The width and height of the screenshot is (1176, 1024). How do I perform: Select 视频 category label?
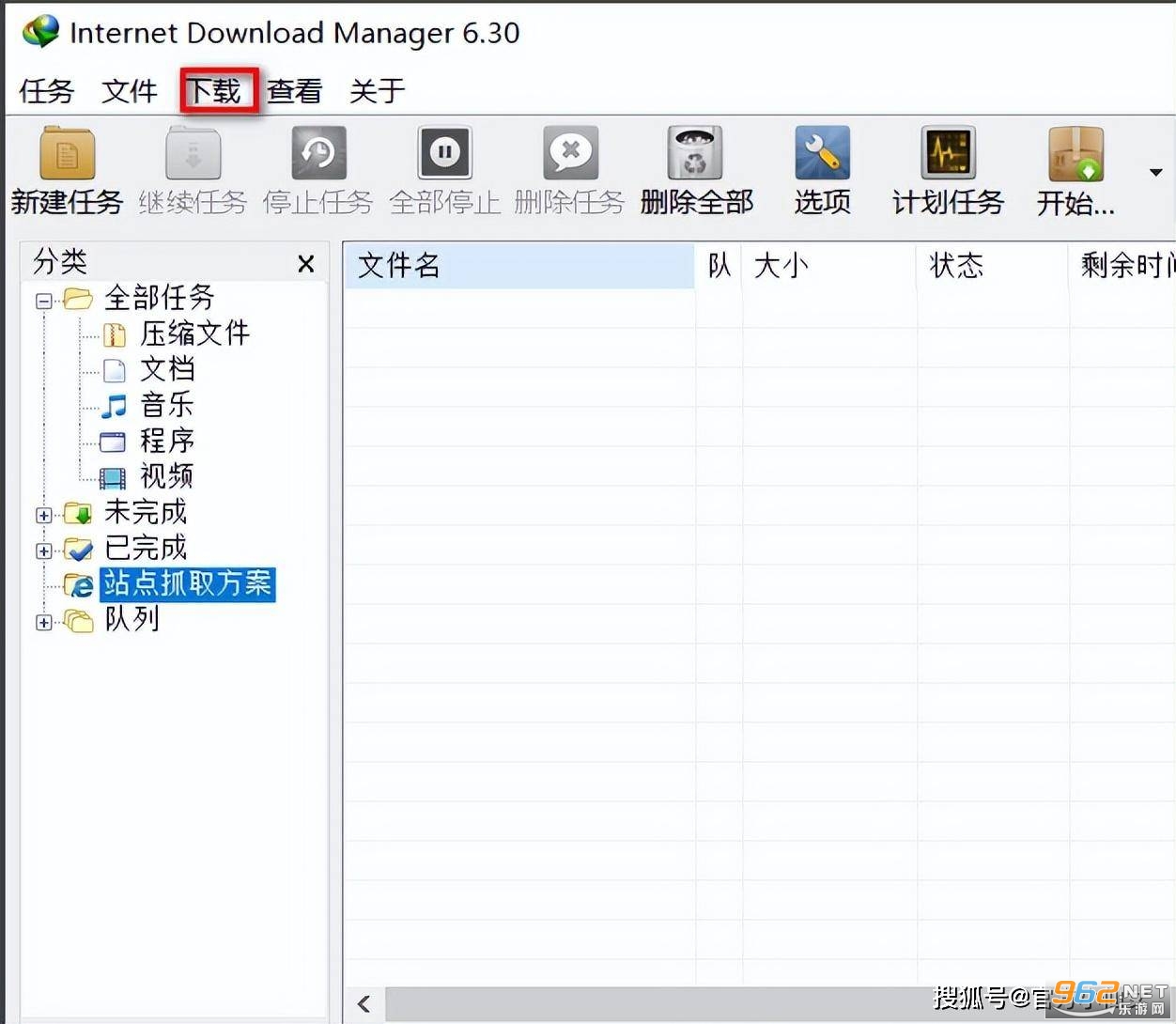(x=167, y=476)
